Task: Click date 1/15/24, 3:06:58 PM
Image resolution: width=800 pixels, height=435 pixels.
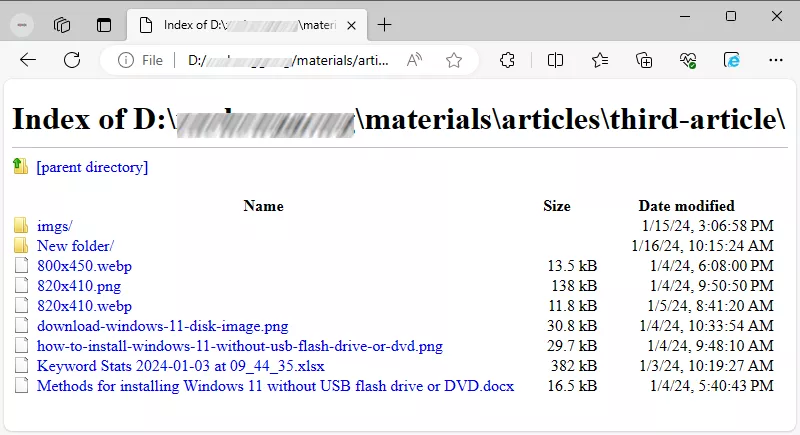Action: [708, 226]
